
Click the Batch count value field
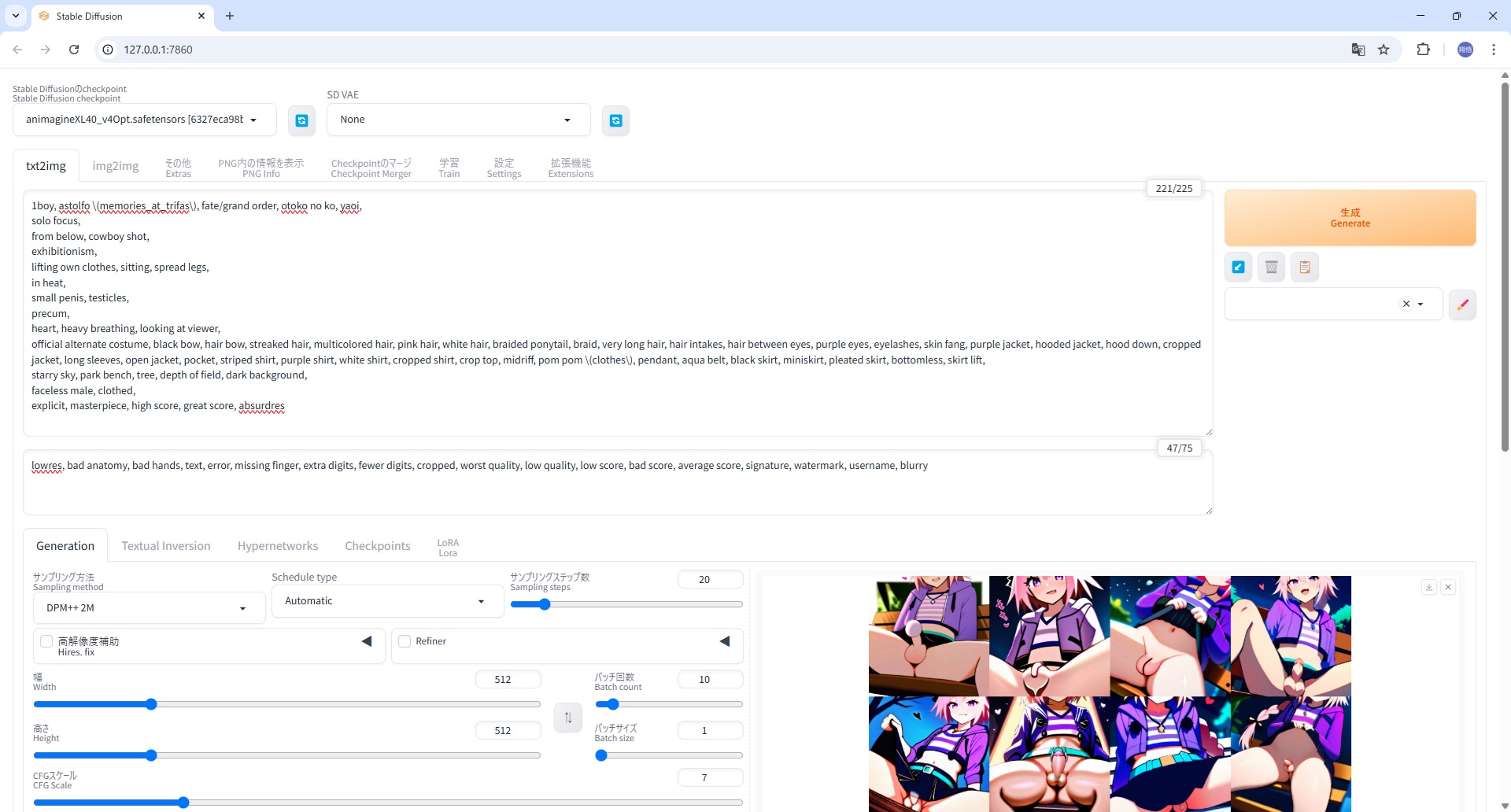point(710,680)
